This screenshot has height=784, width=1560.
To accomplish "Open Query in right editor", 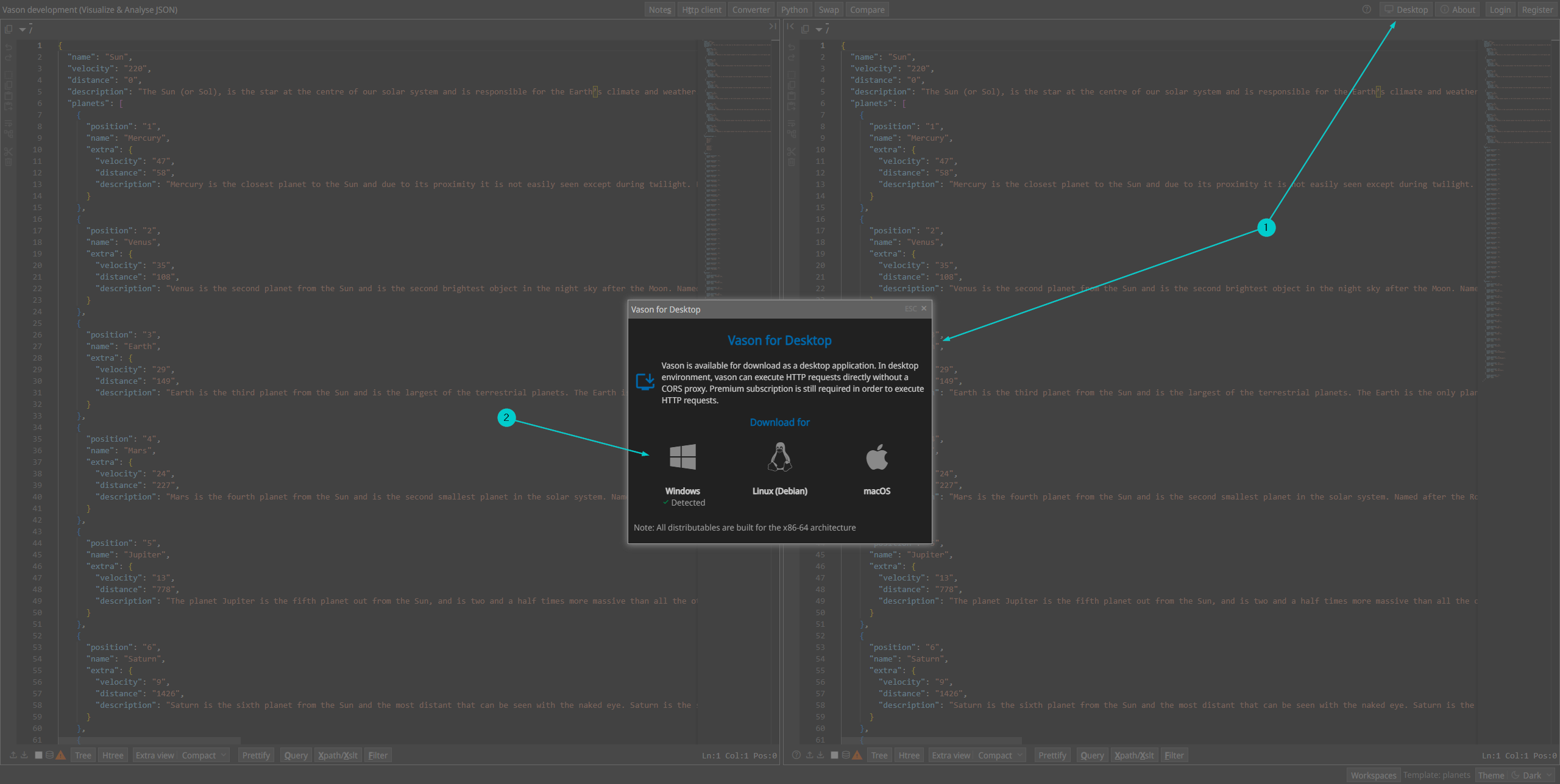I will click(x=1092, y=755).
